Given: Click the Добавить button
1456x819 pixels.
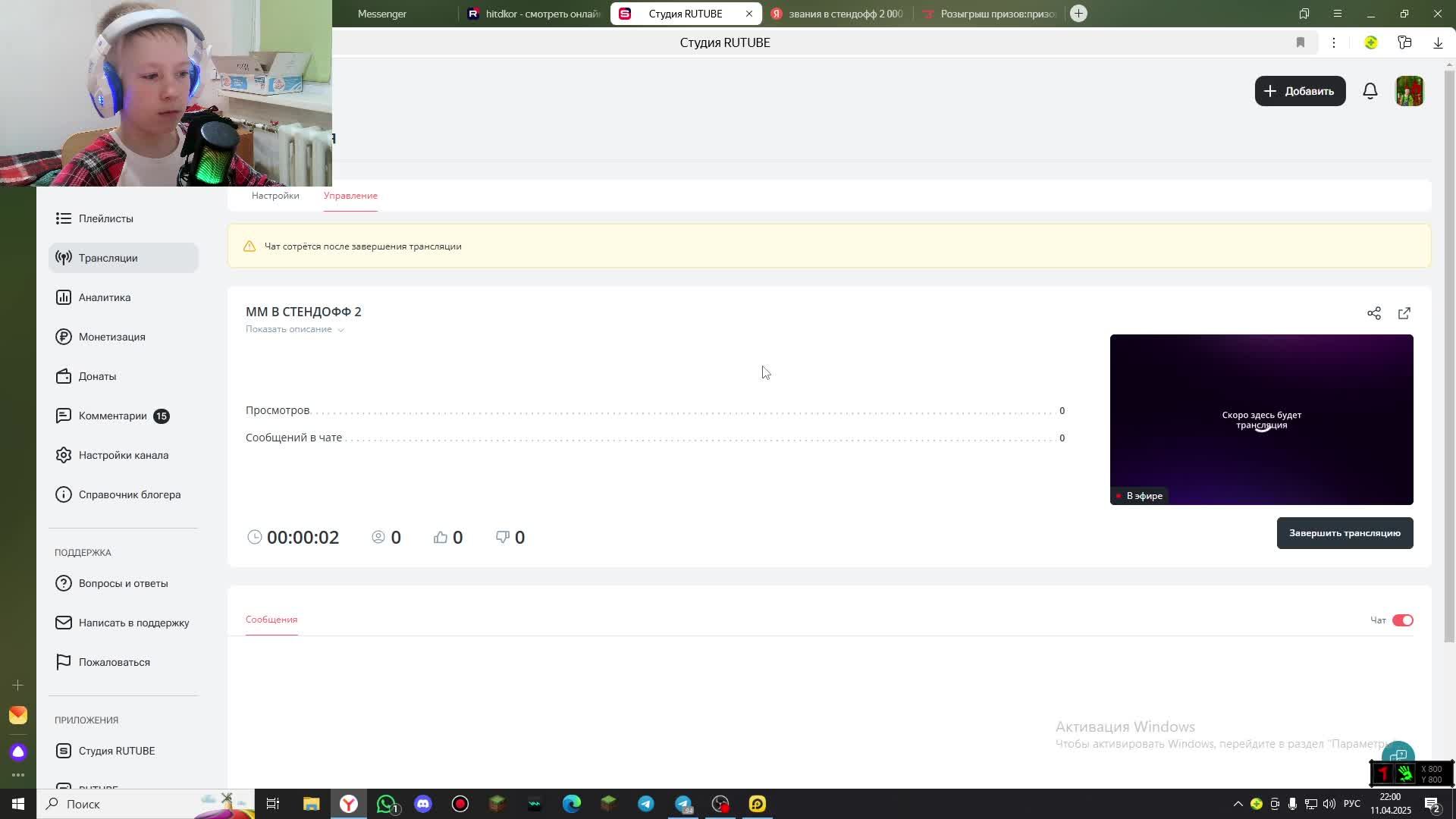Looking at the screenshot, I should click(x=1299, y=91).
